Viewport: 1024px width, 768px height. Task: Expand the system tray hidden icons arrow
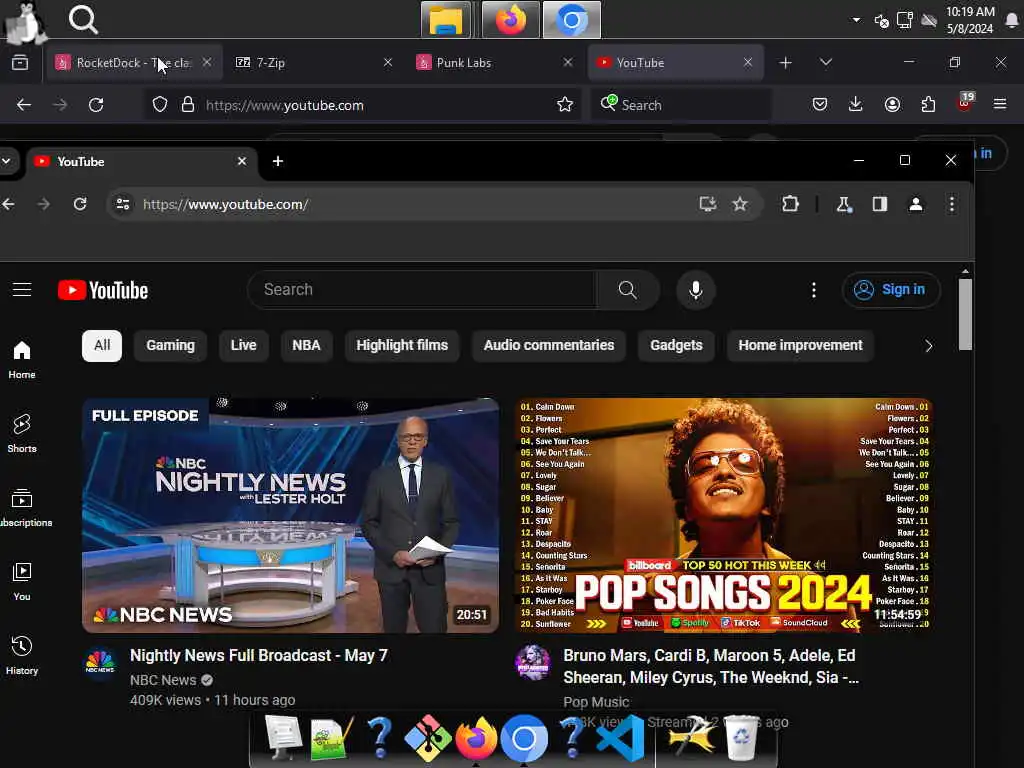856,20
